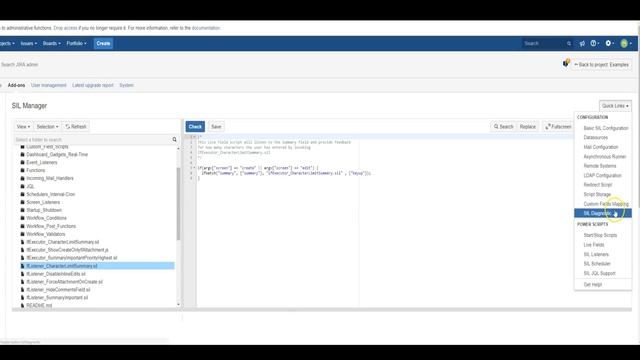
Task: Select Redirect Script menu entry
Action: click(603, 185)
